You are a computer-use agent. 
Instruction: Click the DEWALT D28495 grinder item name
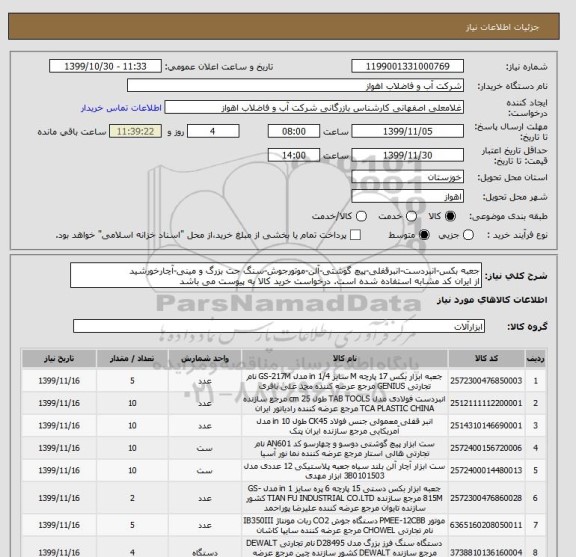point(345,548)
